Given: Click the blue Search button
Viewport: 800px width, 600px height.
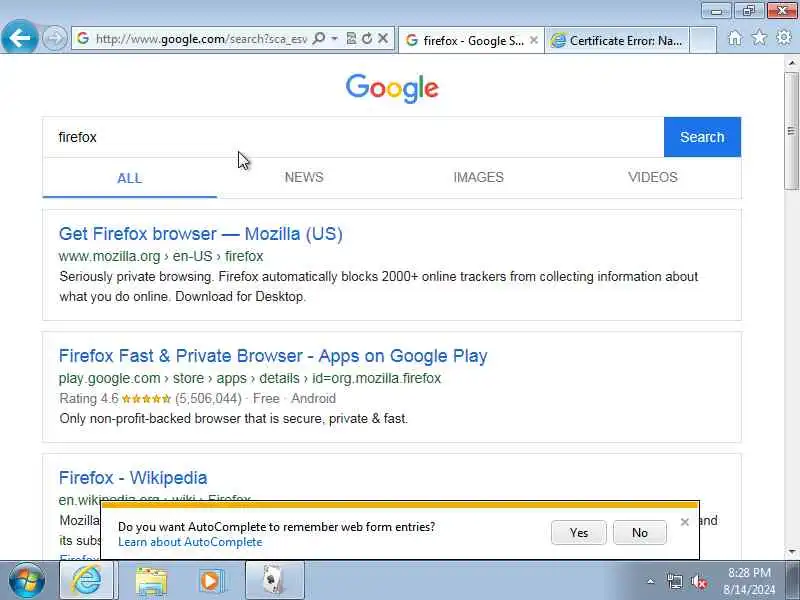Looking at the screenshot, I should pyautogui.click(x=702, y=137).
